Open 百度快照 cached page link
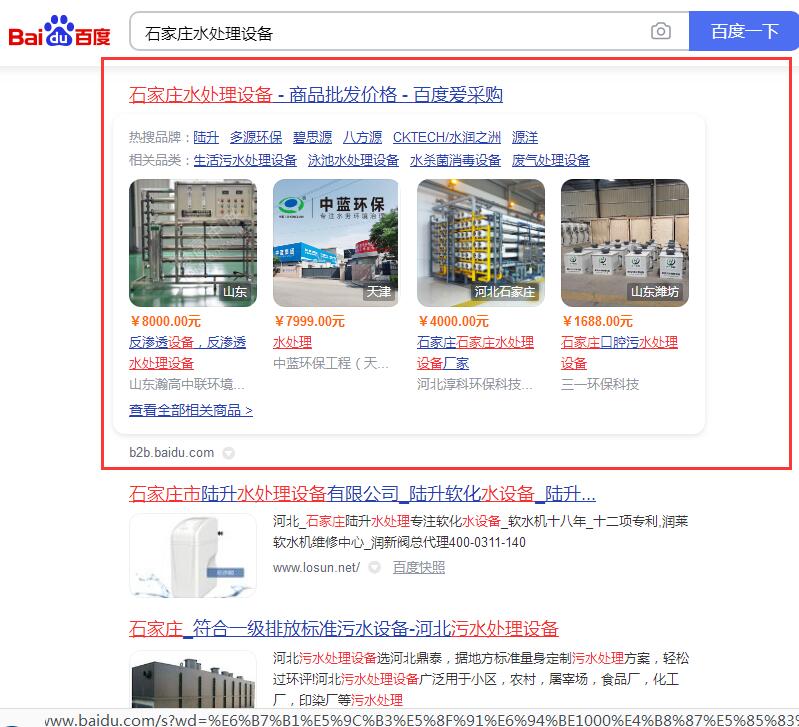 pyautogui.click(x=419, y=568)
